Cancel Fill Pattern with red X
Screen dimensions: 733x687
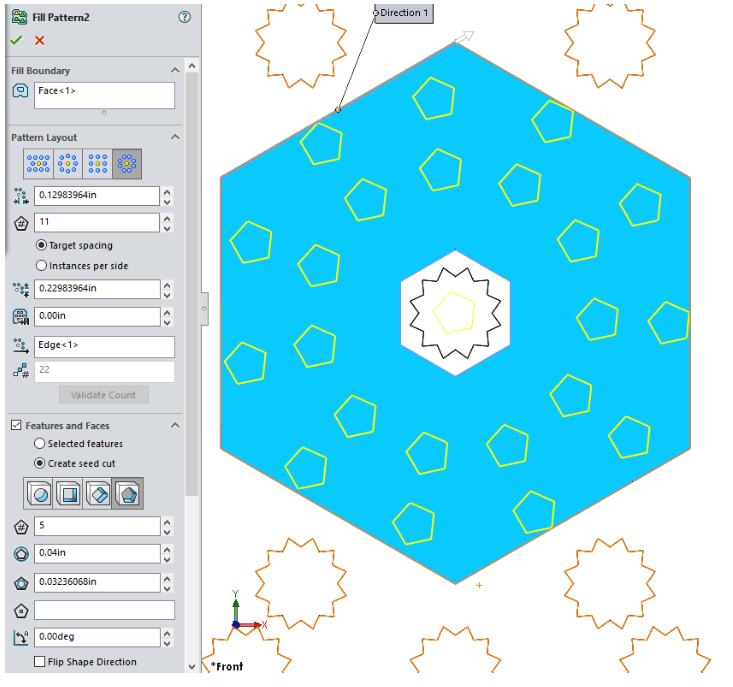point(40,40)
